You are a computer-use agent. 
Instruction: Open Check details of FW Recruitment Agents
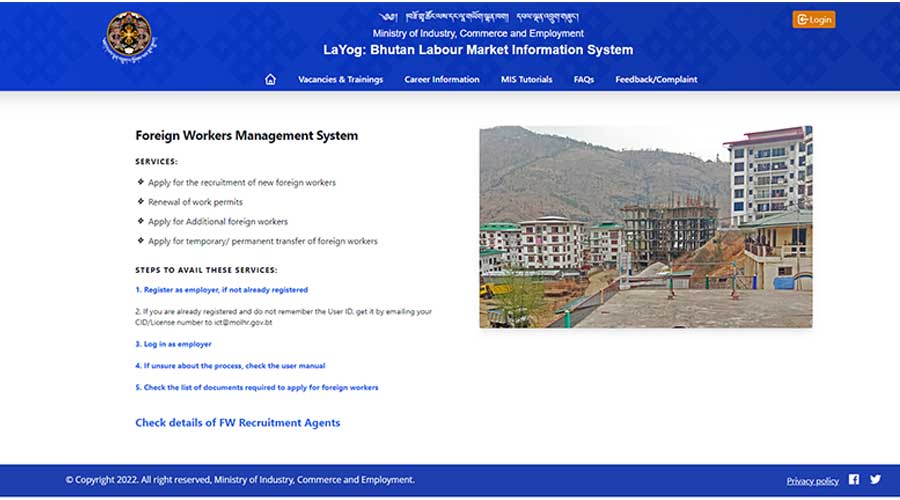237,423
